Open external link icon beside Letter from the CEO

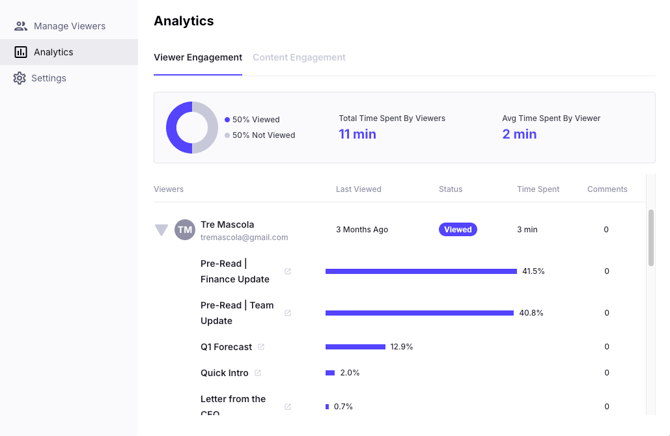(x=288, y=407)
